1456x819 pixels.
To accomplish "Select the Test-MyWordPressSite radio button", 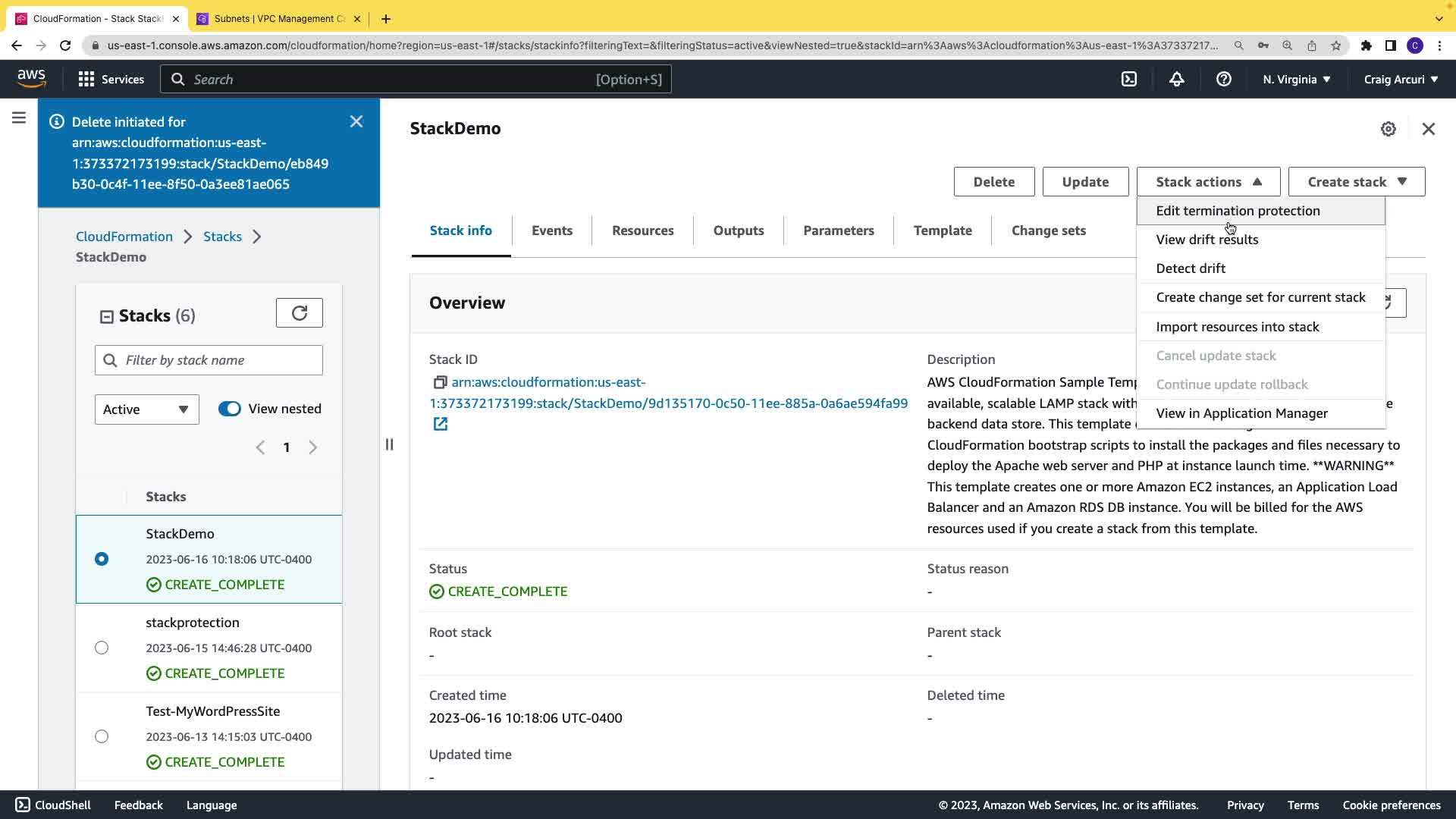I will (102, 736).
